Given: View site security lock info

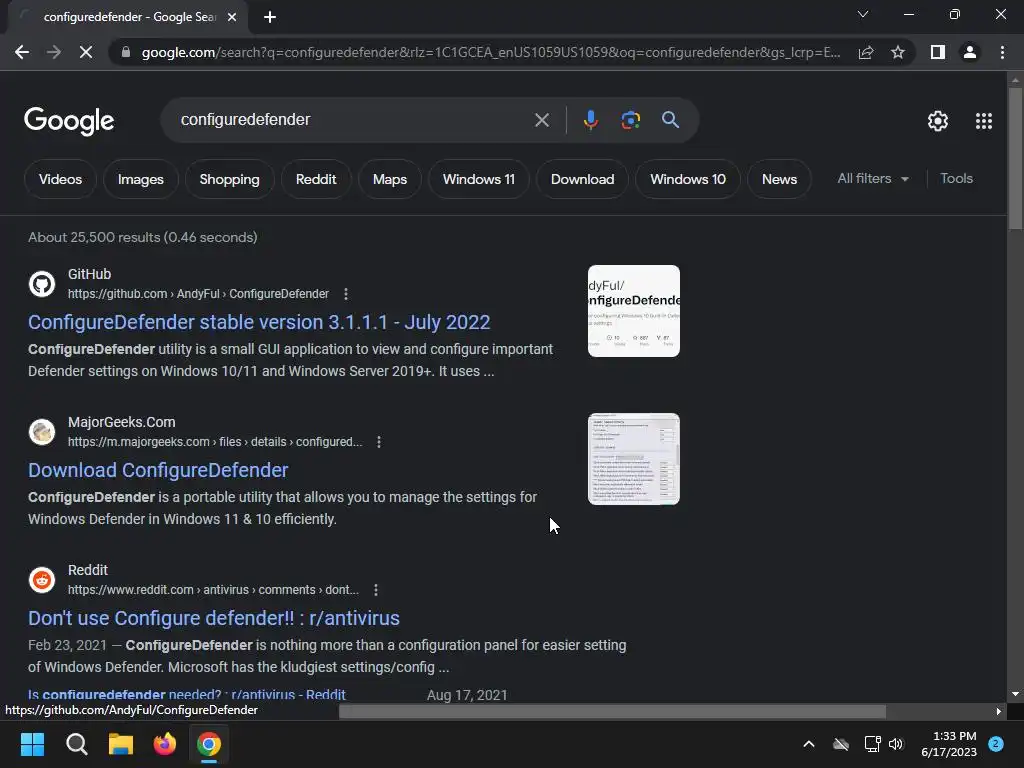Looking at the screenshot, I should click(x=125, y=52).
